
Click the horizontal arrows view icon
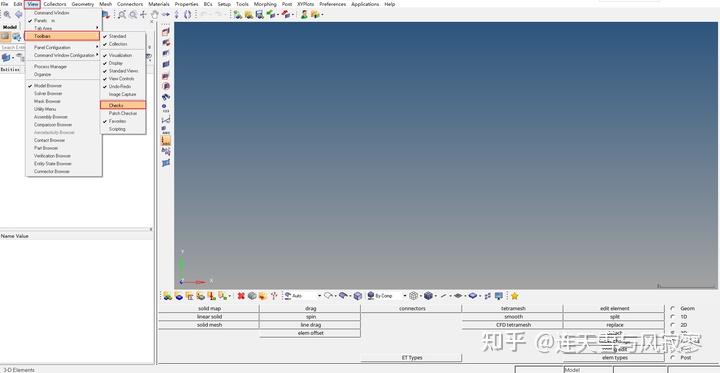point(166,14)
